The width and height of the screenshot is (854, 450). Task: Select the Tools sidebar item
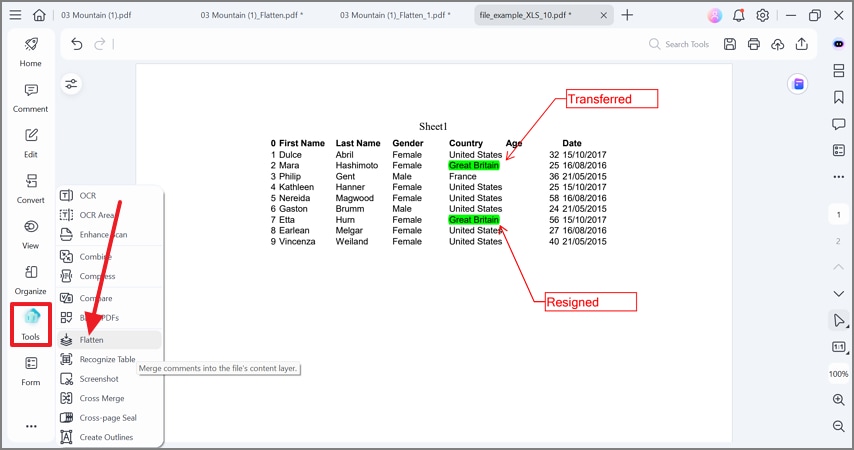30,325
